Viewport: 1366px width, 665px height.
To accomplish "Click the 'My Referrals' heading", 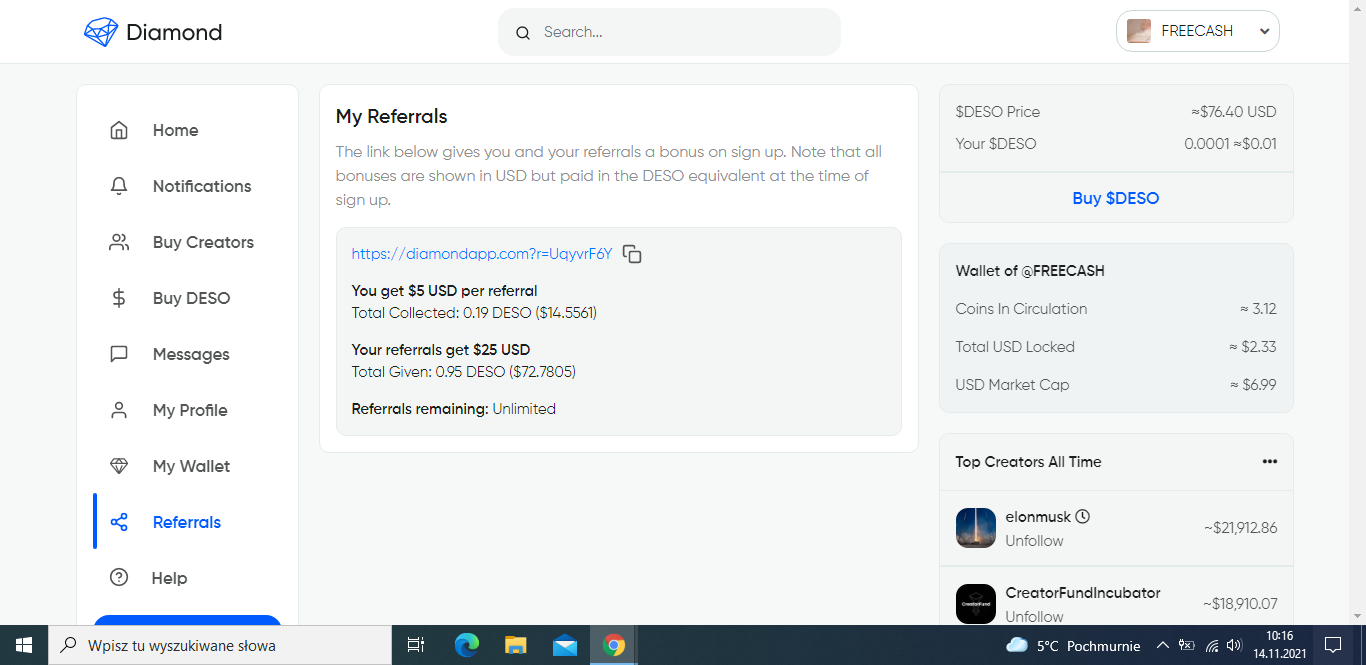I will [391, 117].
